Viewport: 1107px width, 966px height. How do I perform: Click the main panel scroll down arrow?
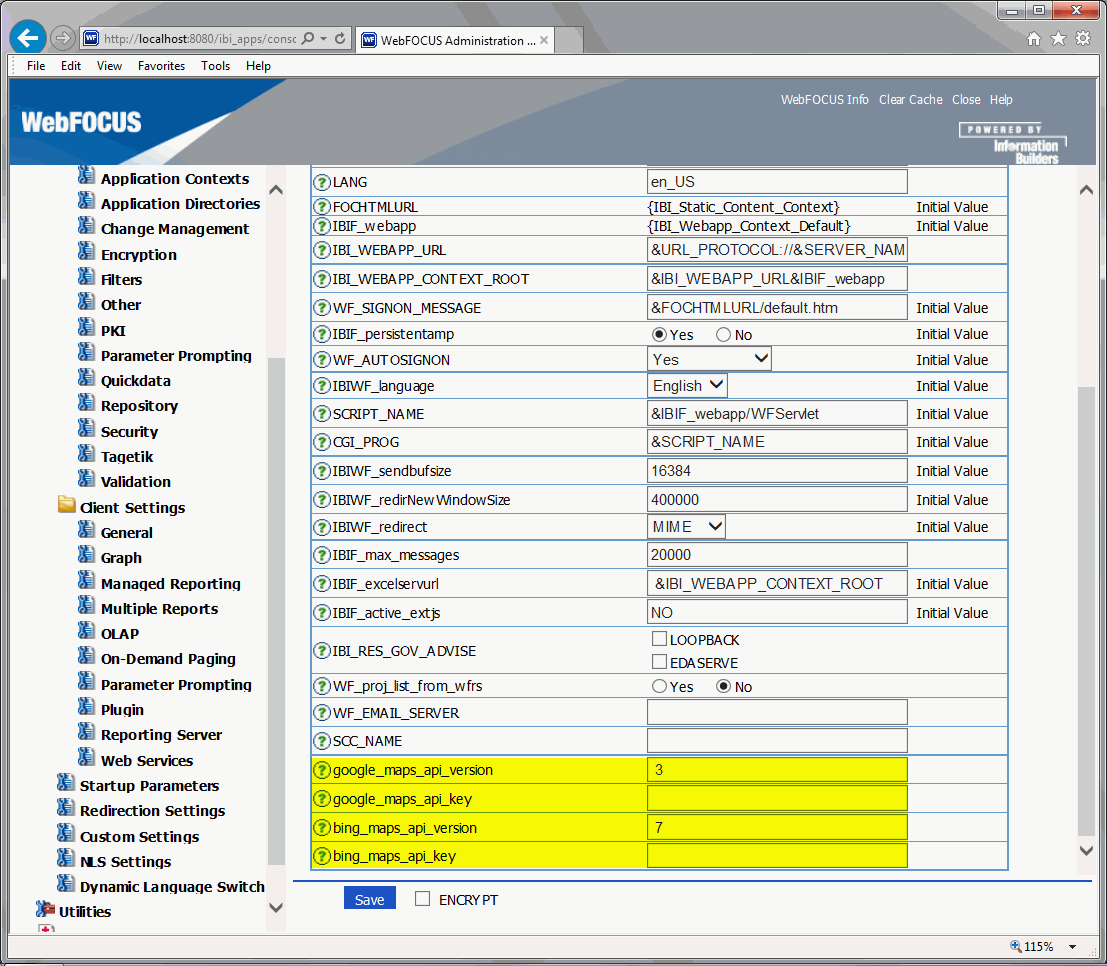point(1087,851)
